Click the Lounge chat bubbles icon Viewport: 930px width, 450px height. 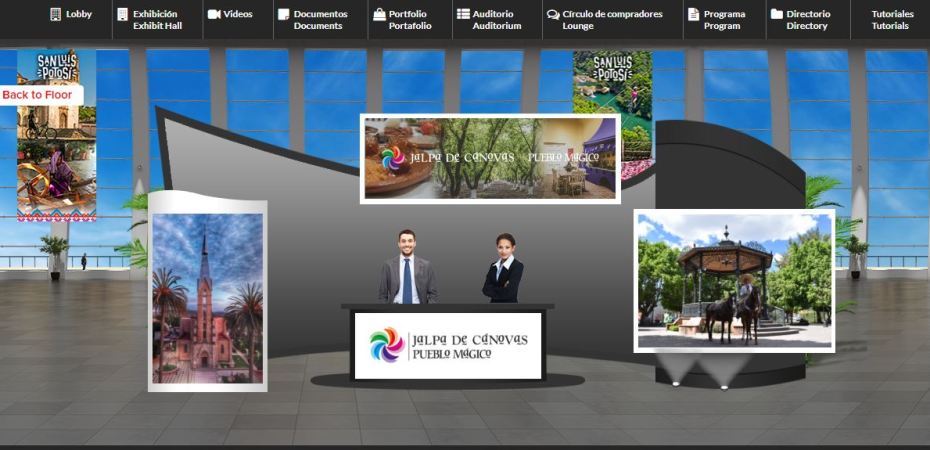coord(553,15)
